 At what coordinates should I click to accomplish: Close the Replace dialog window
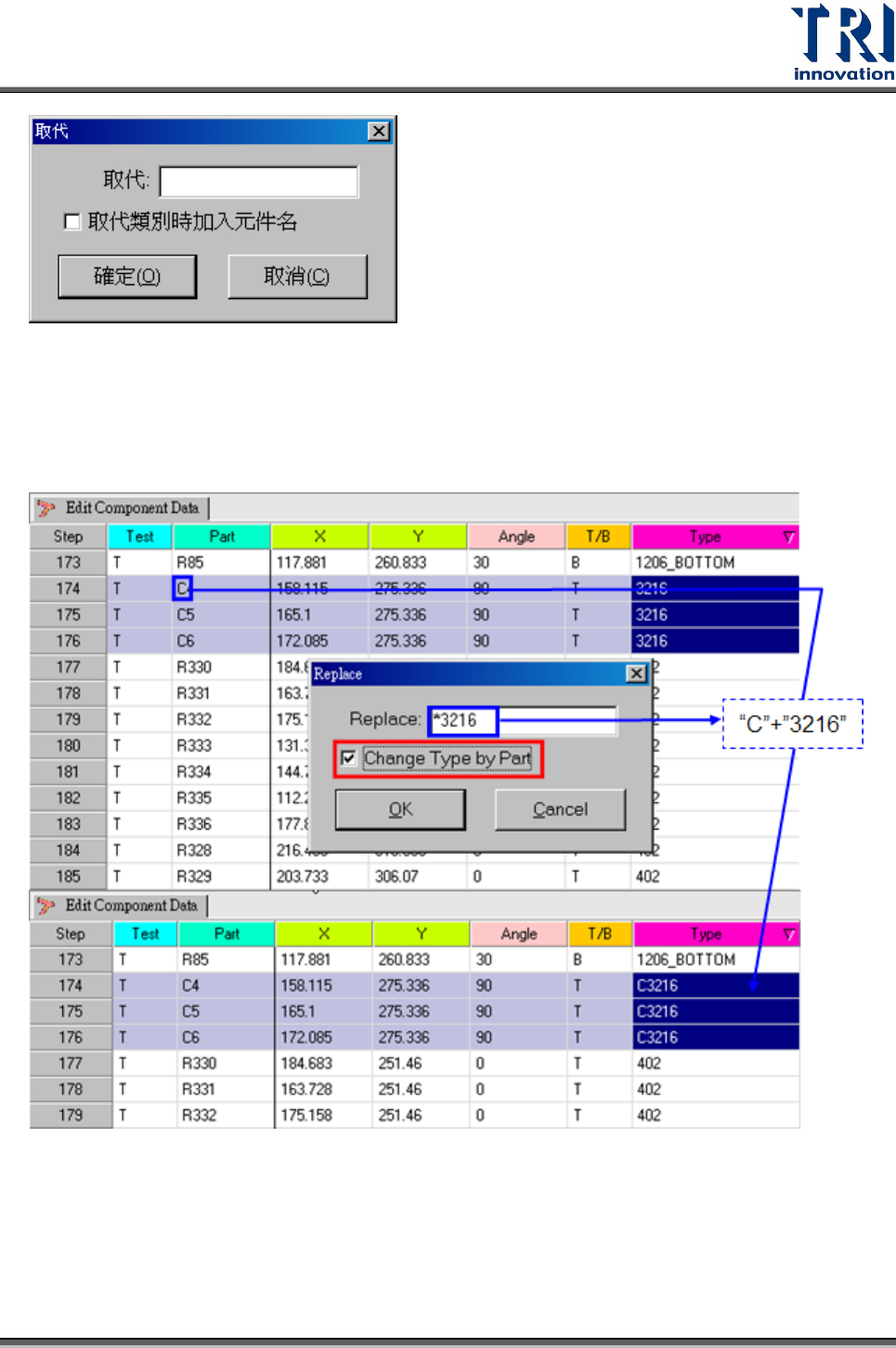pos(636,674)
